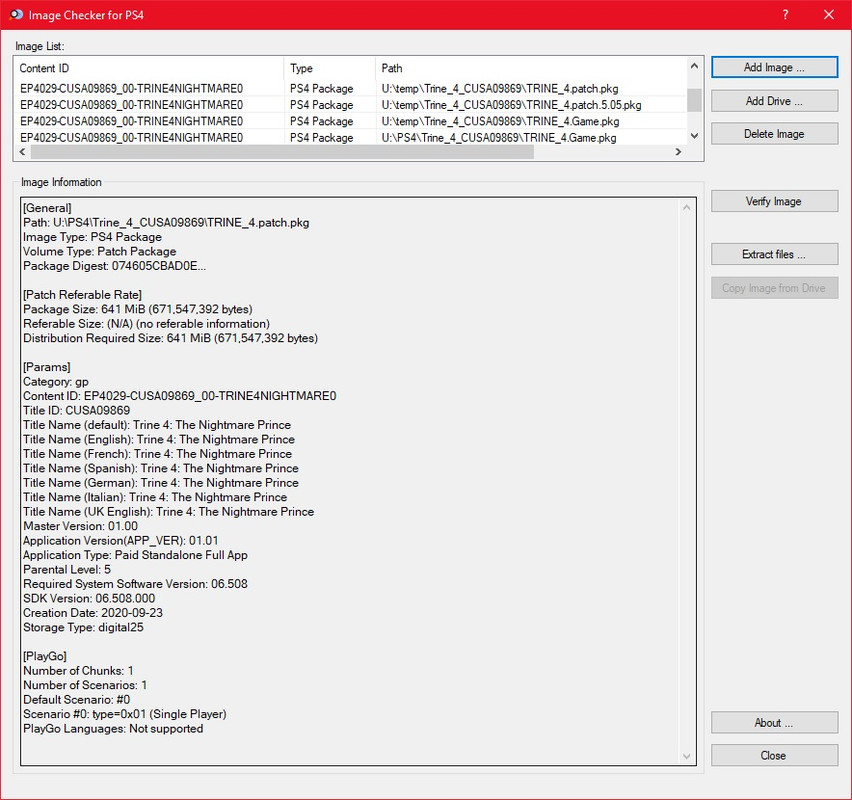This screenshot has width=852, height=800.
Task: Click the Title ID: CUSA09869 line
Action: [x=77, y=411]
